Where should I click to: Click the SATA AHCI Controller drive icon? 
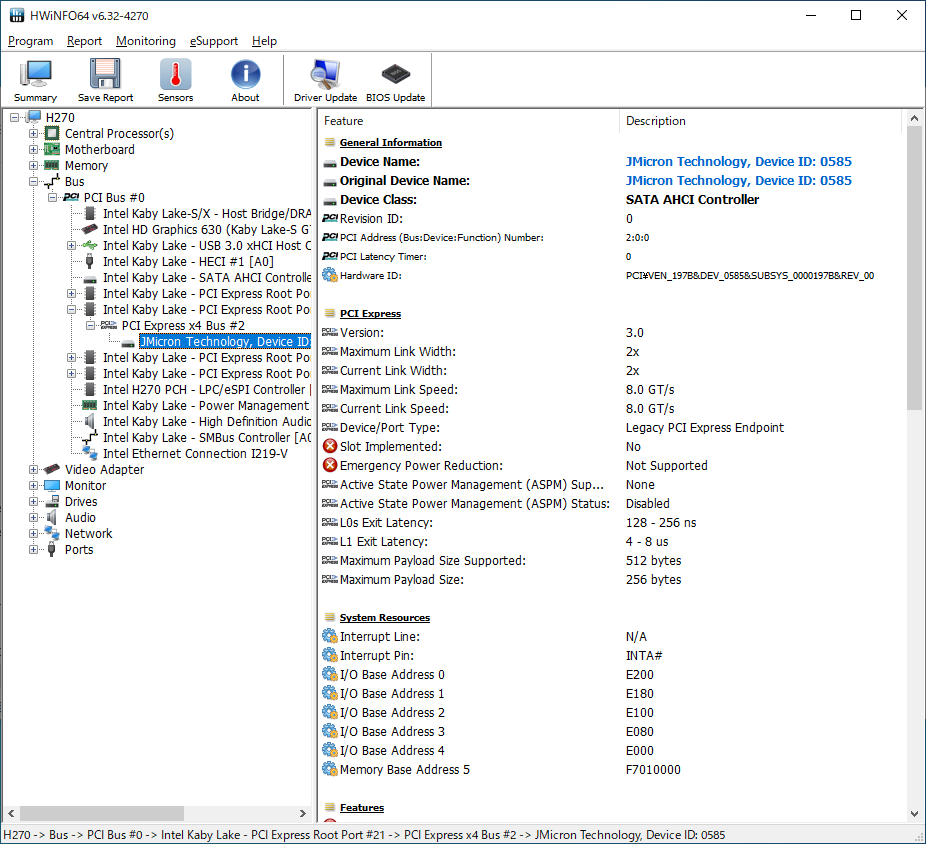click(90, 278)
